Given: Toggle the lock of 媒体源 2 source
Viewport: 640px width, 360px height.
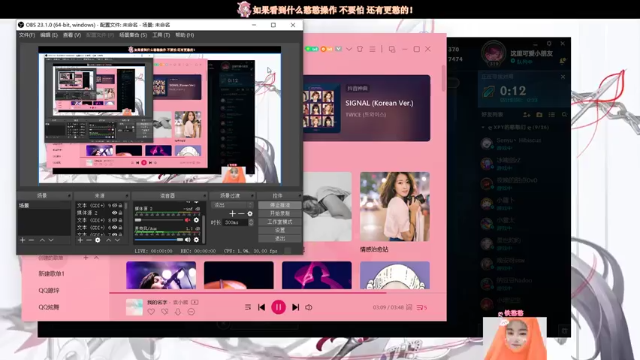Looking at the screenshot, I should click(120, 213).
